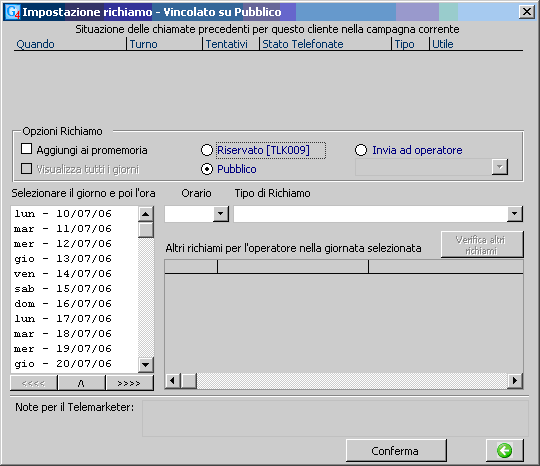The height and width of the screenshot is (466, 540).
Task: Click the date list scroll down arrow
Action: point(146,364)
